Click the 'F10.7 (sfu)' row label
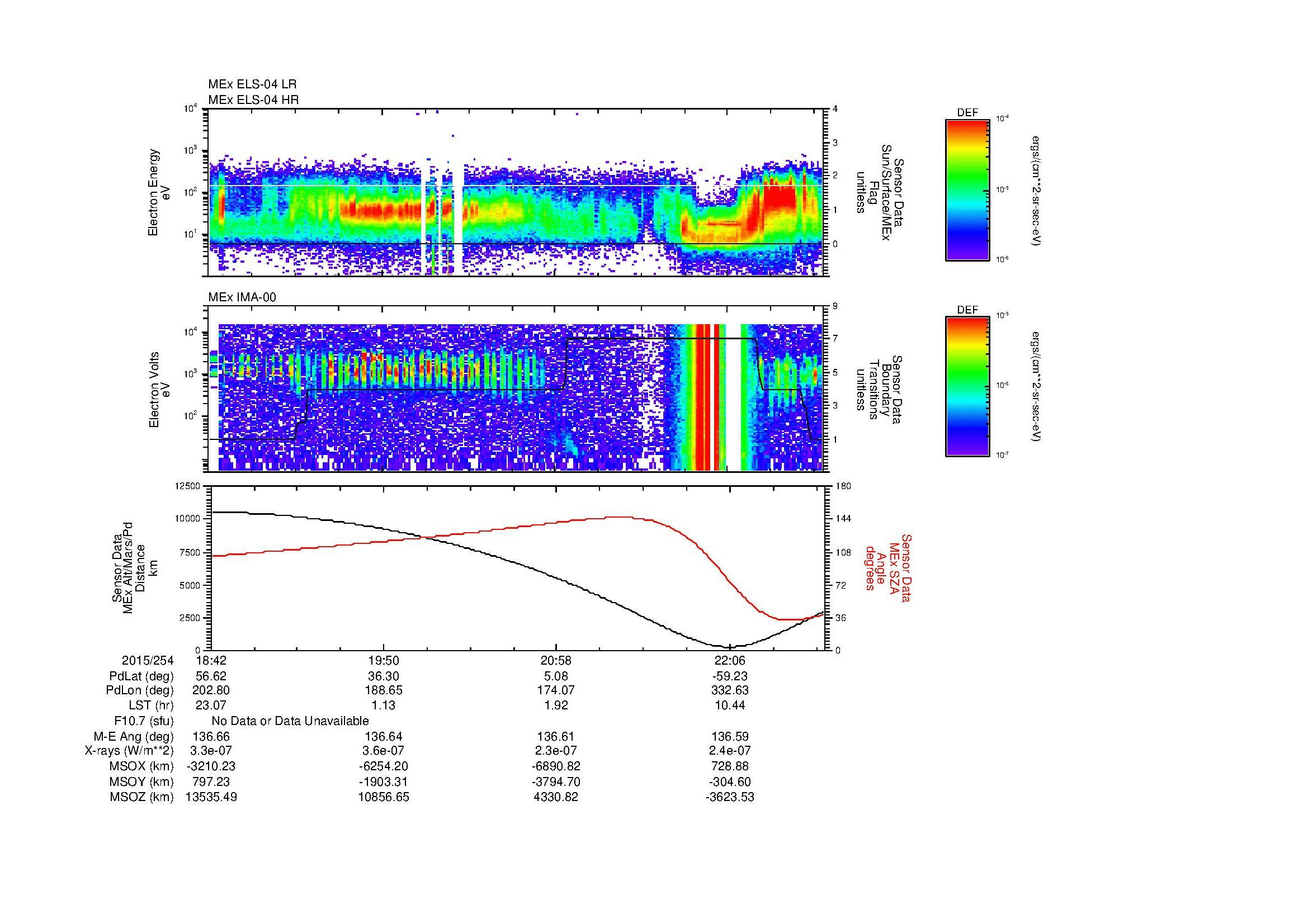 144,721
